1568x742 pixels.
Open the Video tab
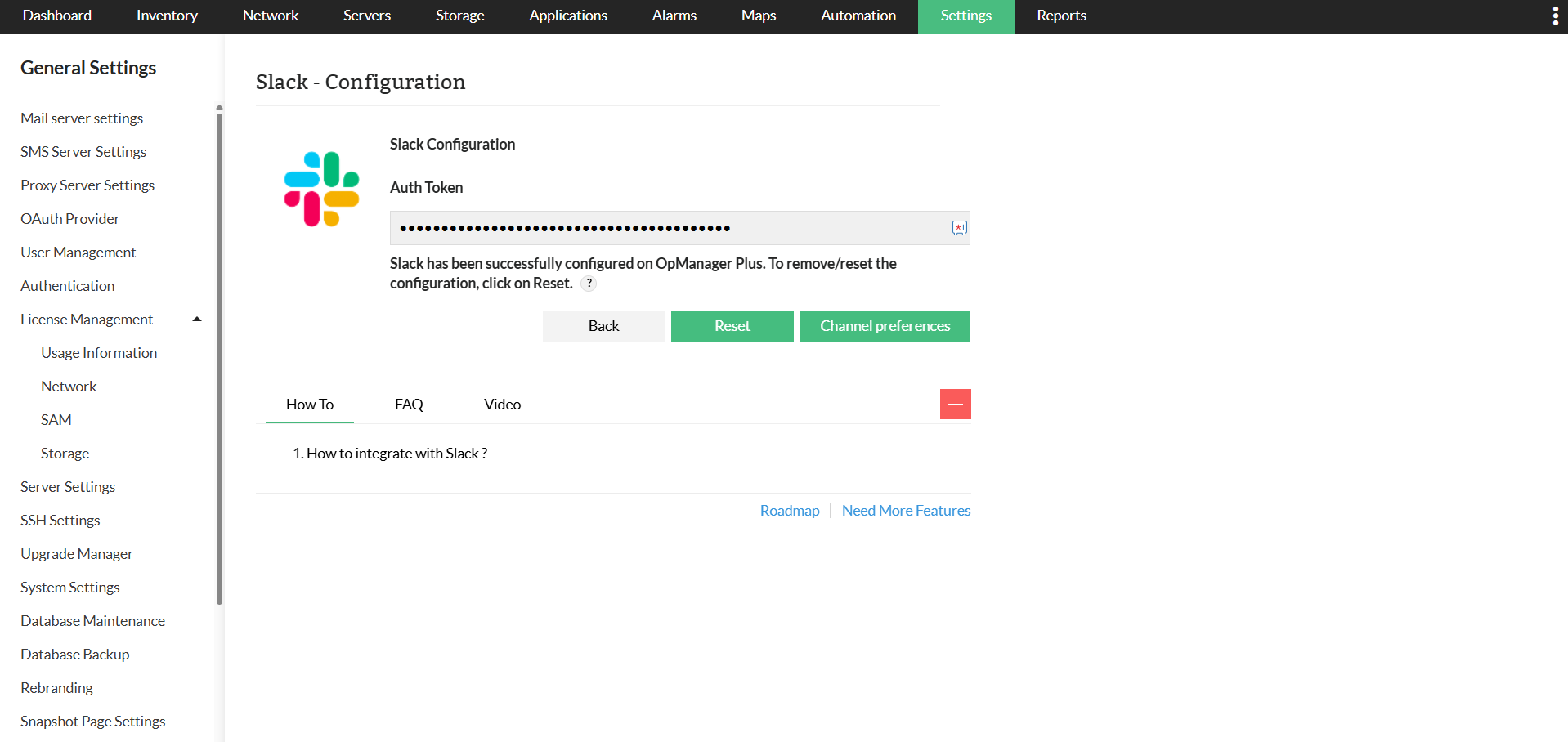(x=502, y=405)
